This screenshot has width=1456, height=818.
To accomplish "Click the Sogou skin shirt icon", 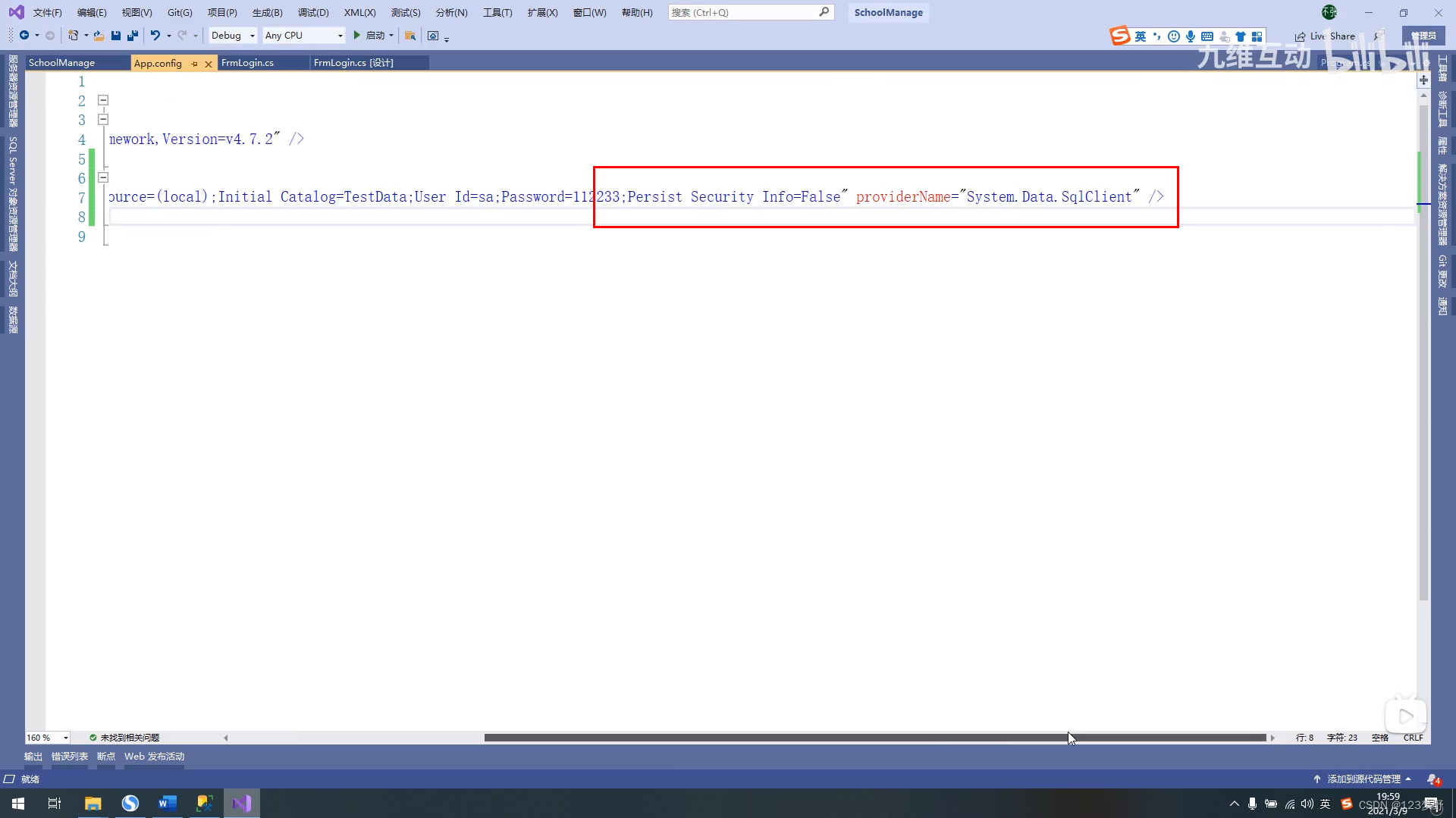I will click(1241, 36).
